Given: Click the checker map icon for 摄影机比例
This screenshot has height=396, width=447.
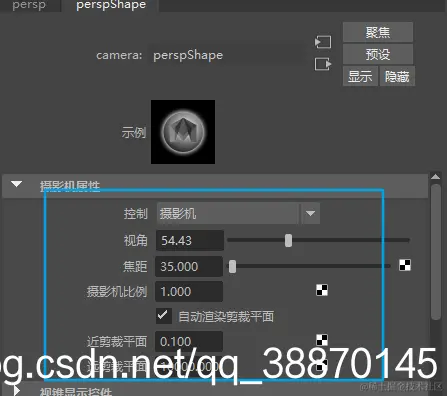Looking at the screenshot, I should click(x=322, y=290).
